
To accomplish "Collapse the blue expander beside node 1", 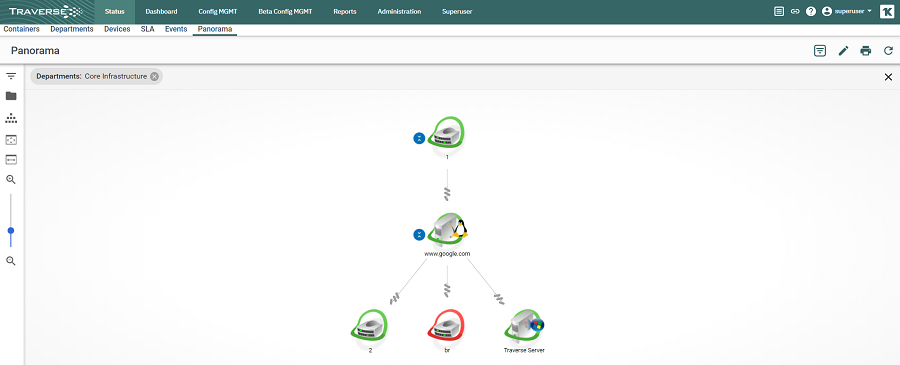I will (420, 138).
